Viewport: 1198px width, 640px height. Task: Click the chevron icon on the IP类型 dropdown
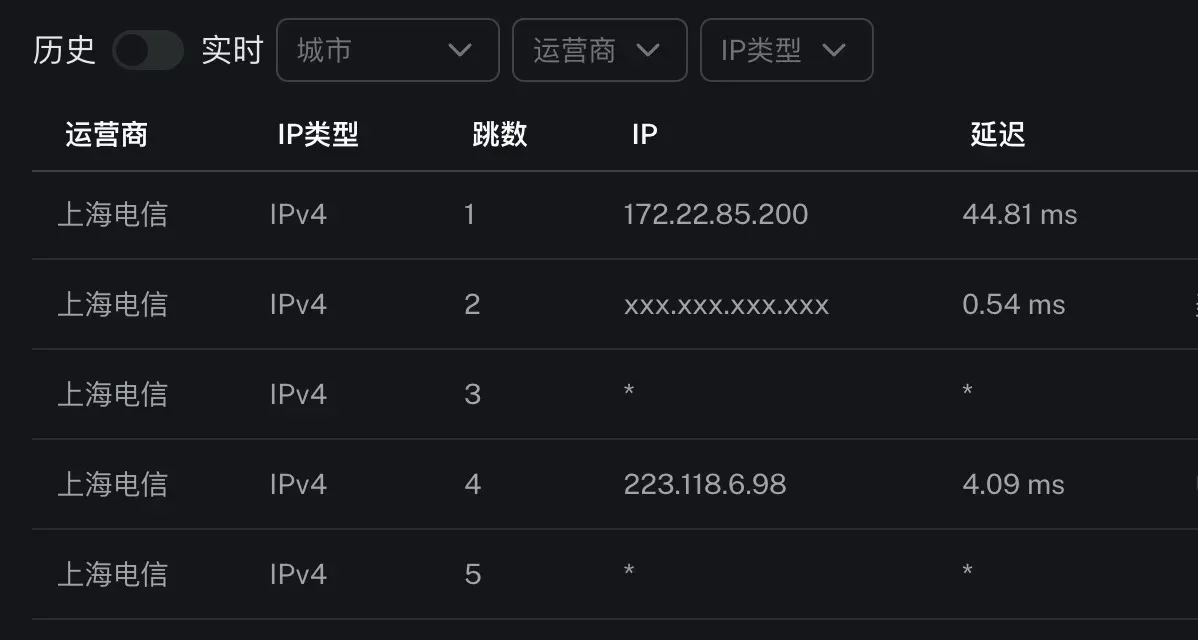[x=832, y=50]
